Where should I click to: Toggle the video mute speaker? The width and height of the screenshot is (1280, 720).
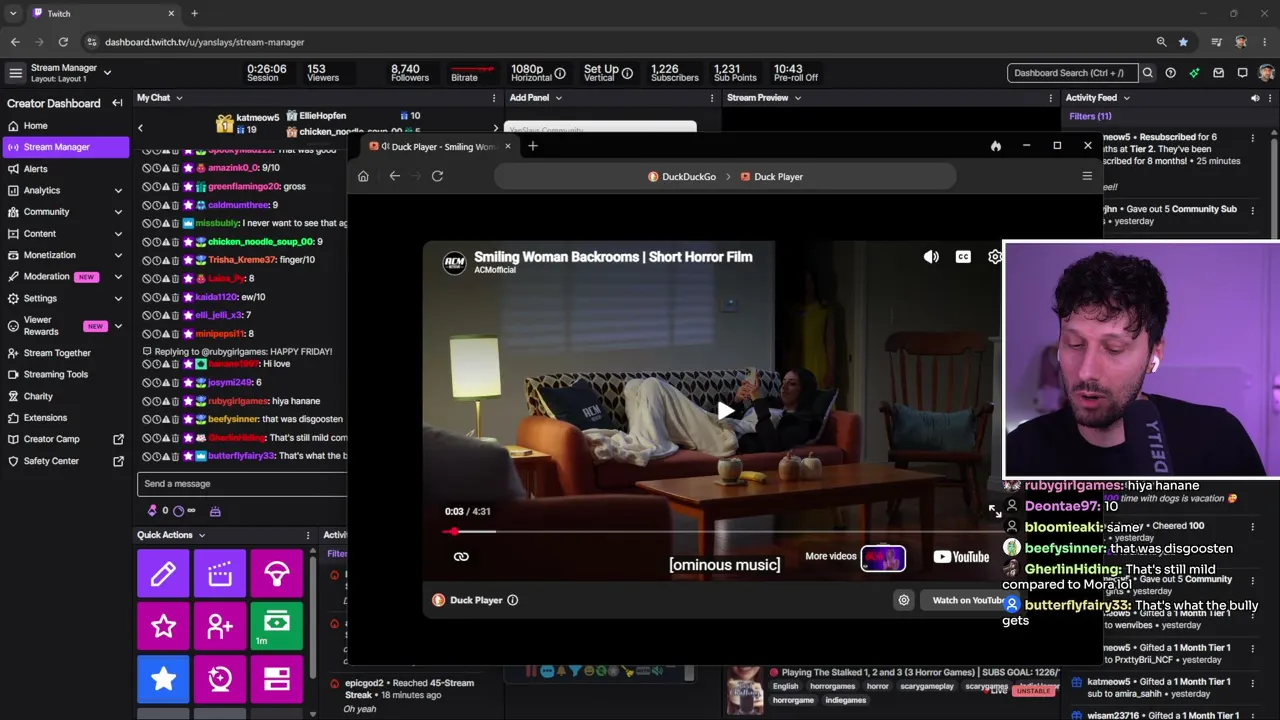pos(931,257)
